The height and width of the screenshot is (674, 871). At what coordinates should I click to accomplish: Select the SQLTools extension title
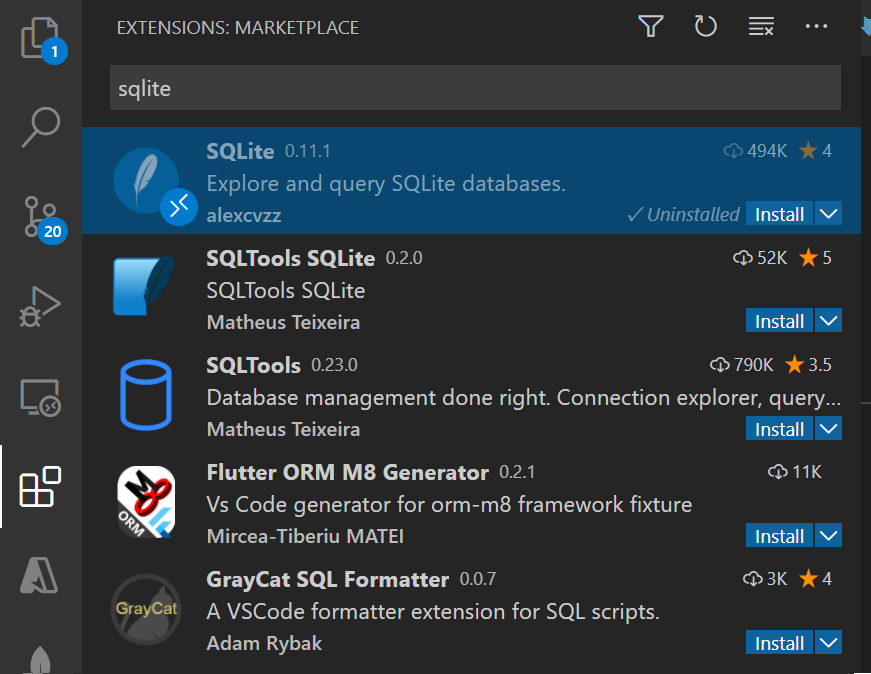pos(253,365)
